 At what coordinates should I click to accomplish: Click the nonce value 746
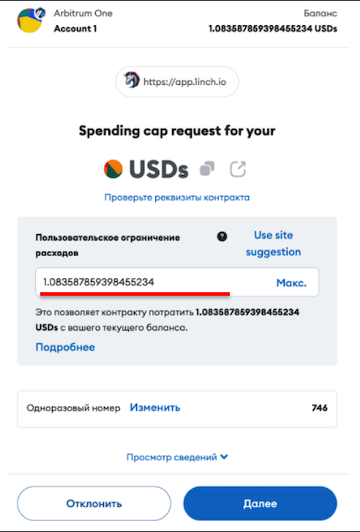pyautogui.click(x=320, y=407)
